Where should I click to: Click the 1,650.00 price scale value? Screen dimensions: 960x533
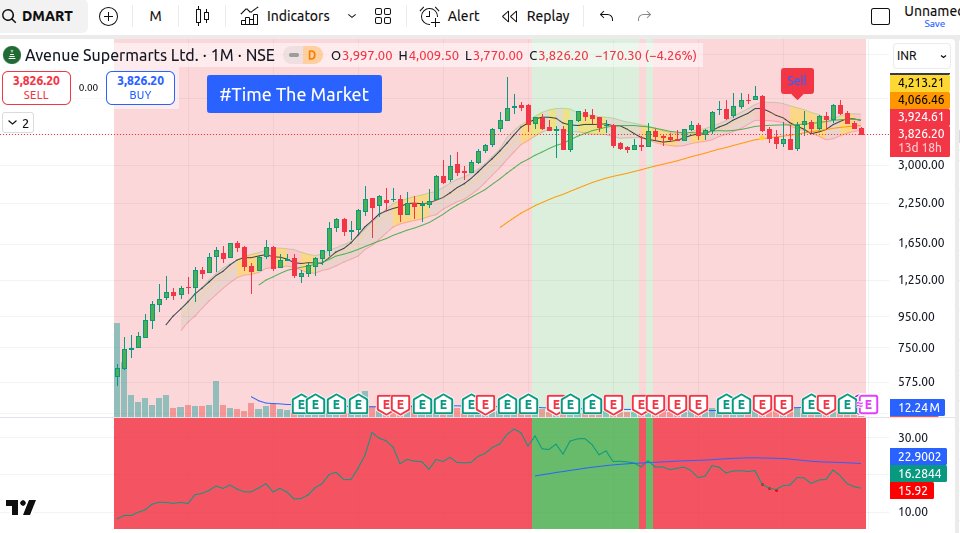(921, 243)
